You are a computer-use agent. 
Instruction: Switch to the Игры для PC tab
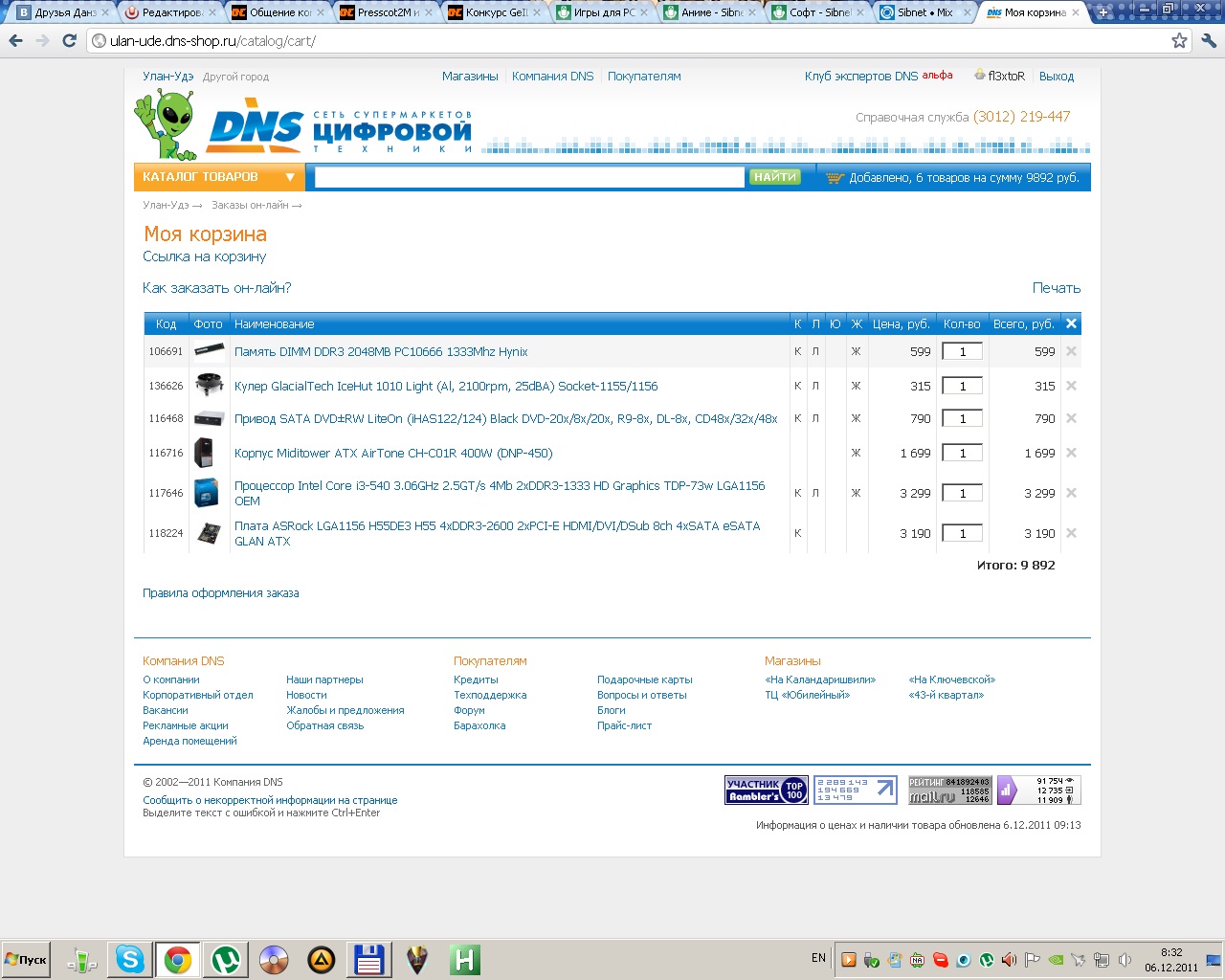(603, 12)
